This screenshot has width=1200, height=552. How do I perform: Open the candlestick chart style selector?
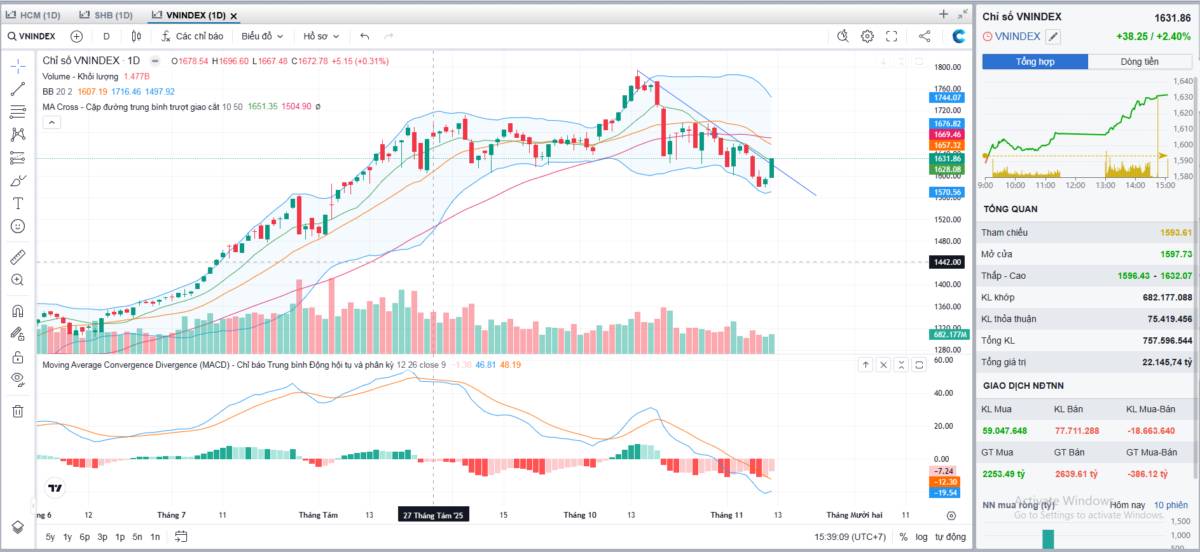tap(139, 36)
